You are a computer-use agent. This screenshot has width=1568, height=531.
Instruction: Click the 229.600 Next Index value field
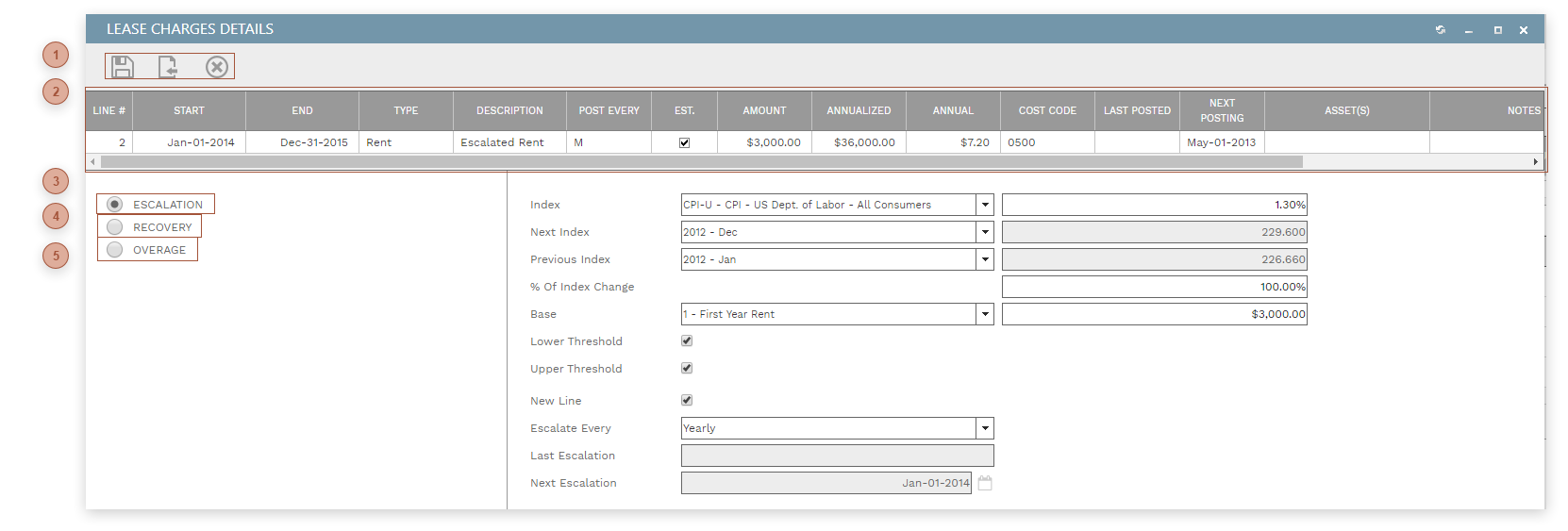pyautogui.click(x=1155, y=232)
